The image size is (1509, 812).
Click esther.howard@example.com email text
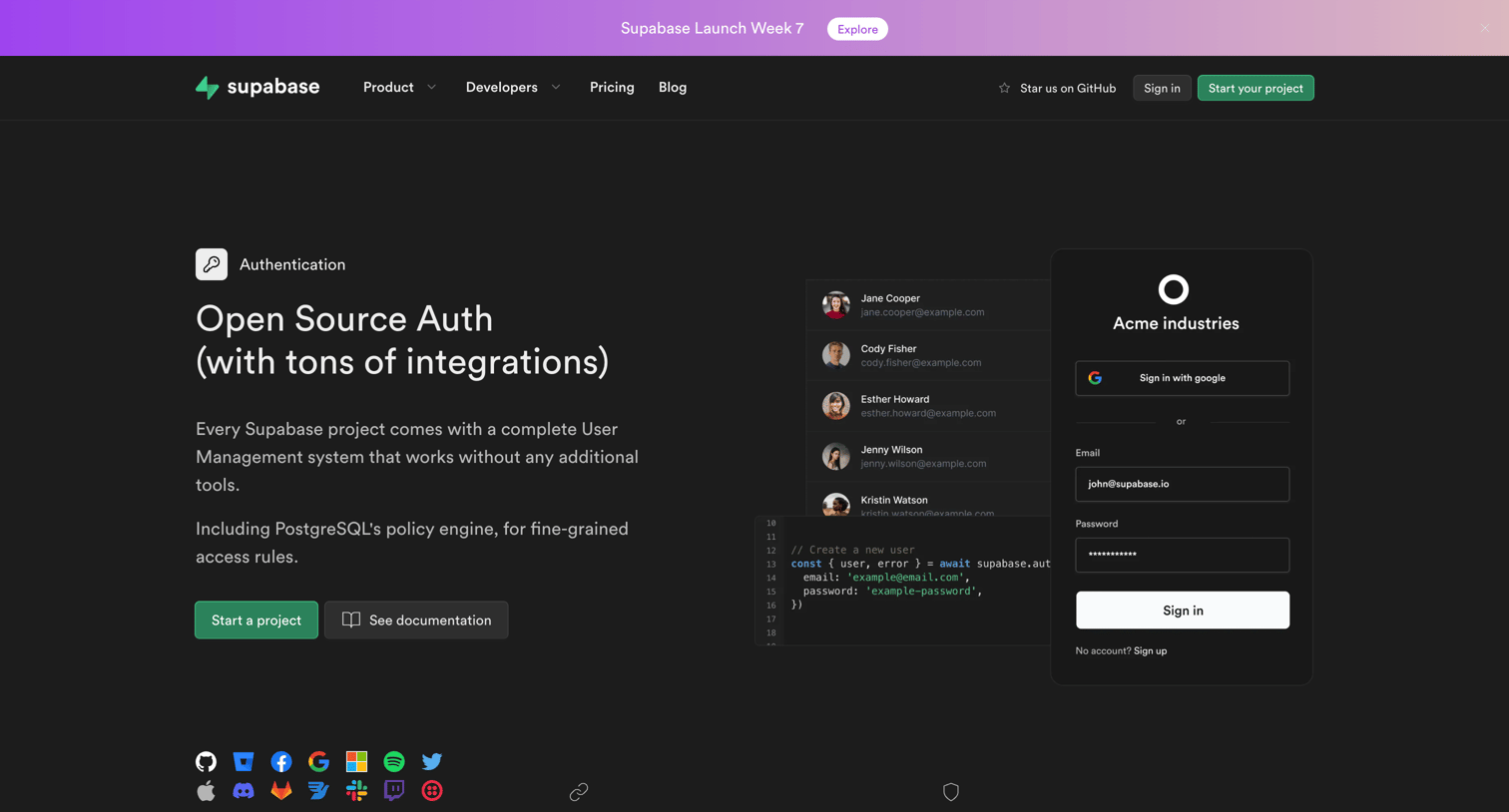928,413
